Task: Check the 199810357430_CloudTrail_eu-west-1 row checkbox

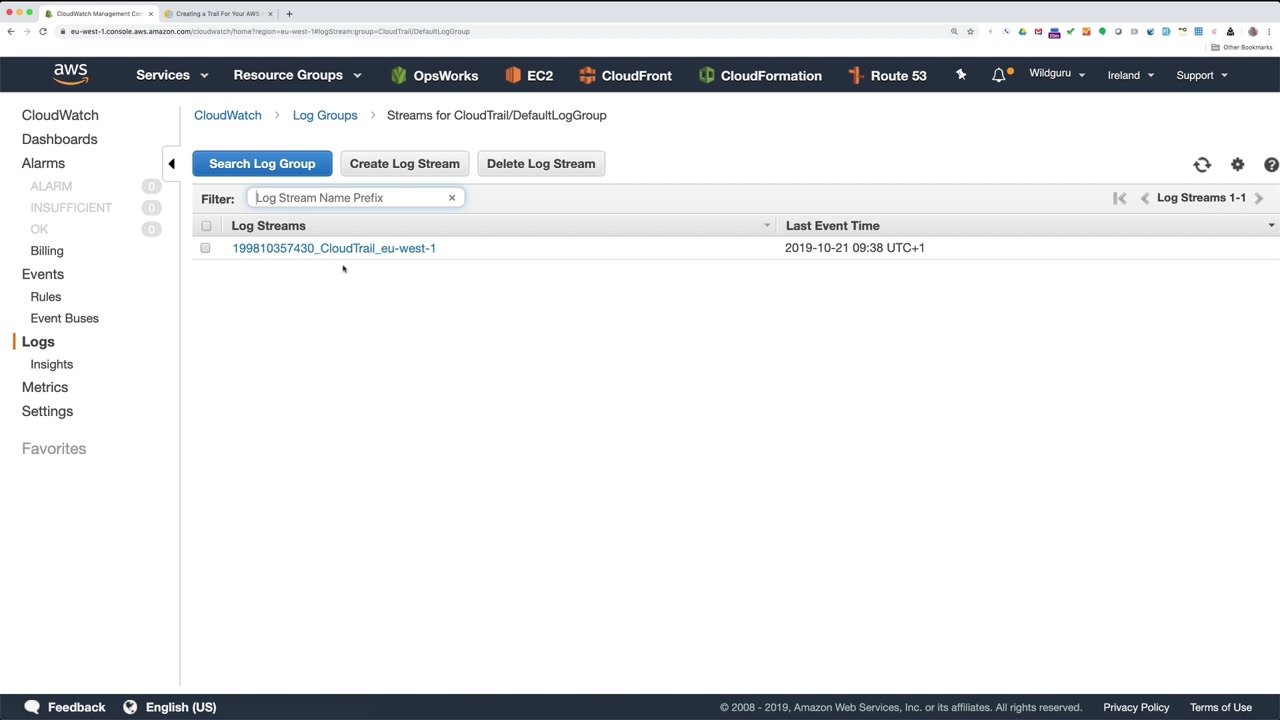Action: point(205,248)
